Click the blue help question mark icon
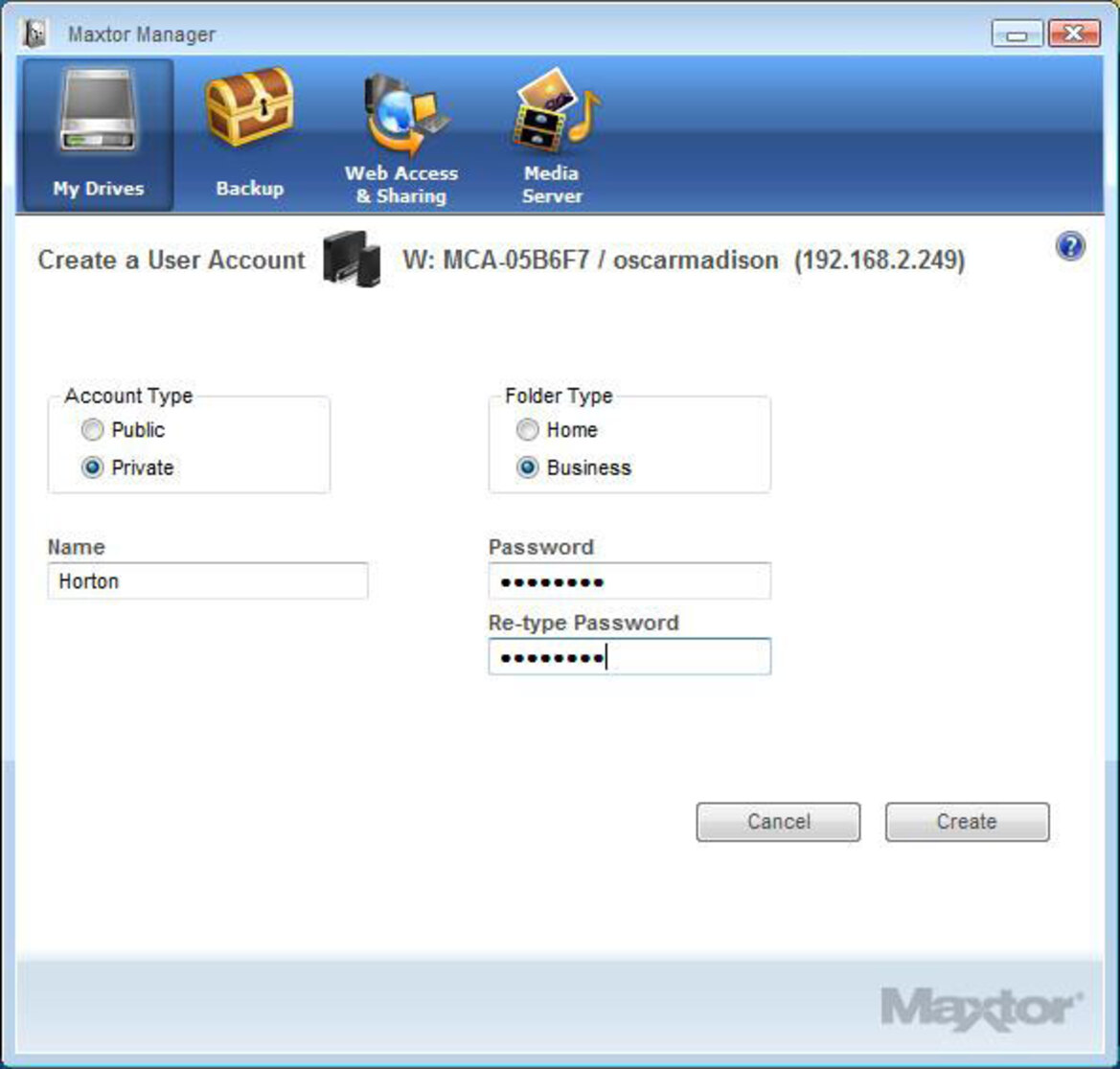This screenshot has width=1120, height=1069. (1069, 246)
